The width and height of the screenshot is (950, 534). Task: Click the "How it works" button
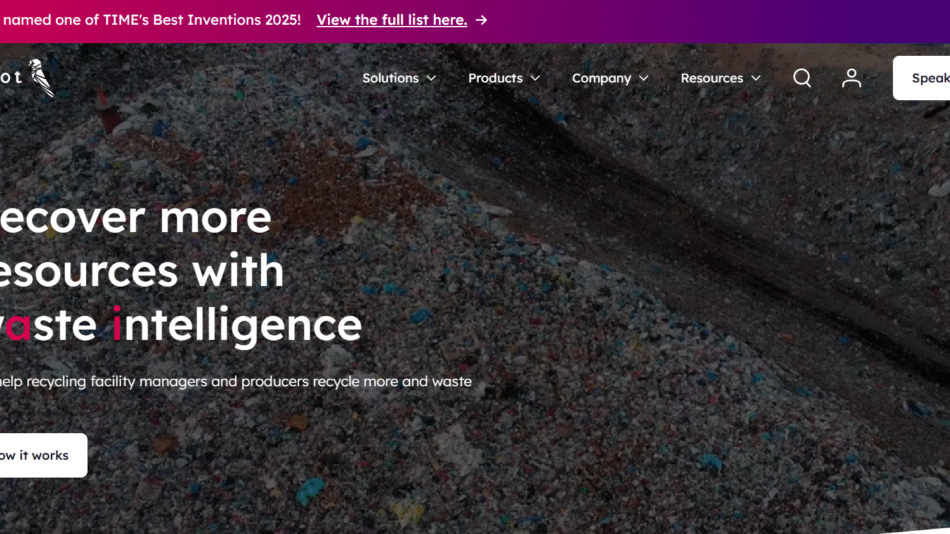44,455
